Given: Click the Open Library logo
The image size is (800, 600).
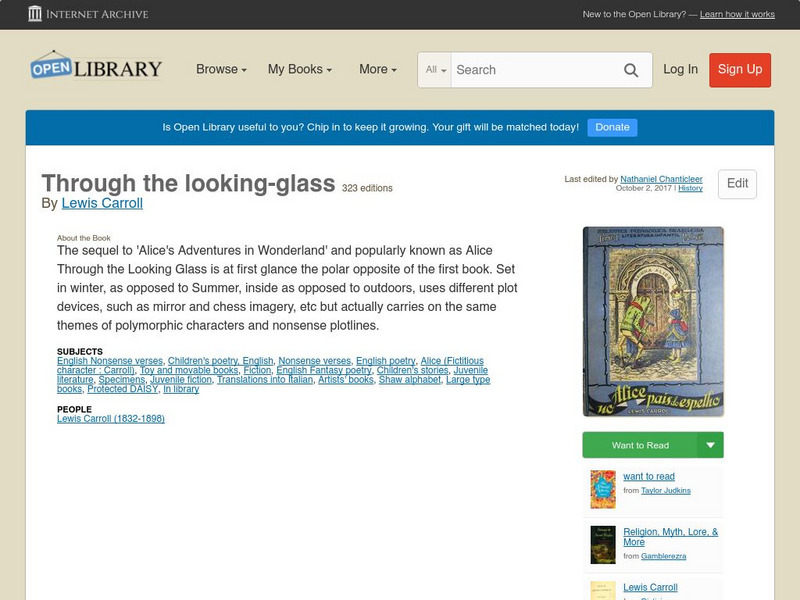Looking at the screenshot, I should pos(95,66).
